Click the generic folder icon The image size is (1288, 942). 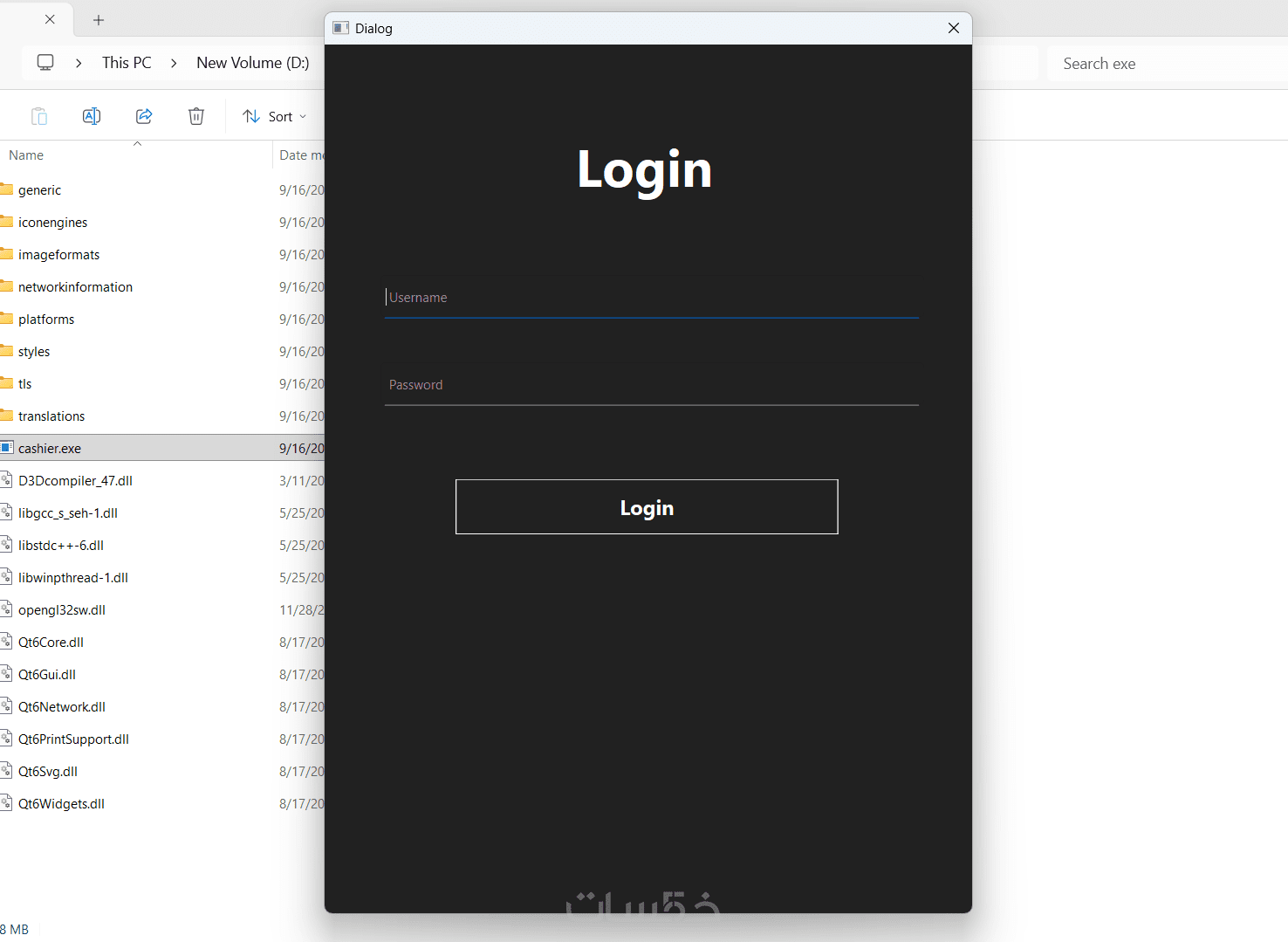pos(6,189)
